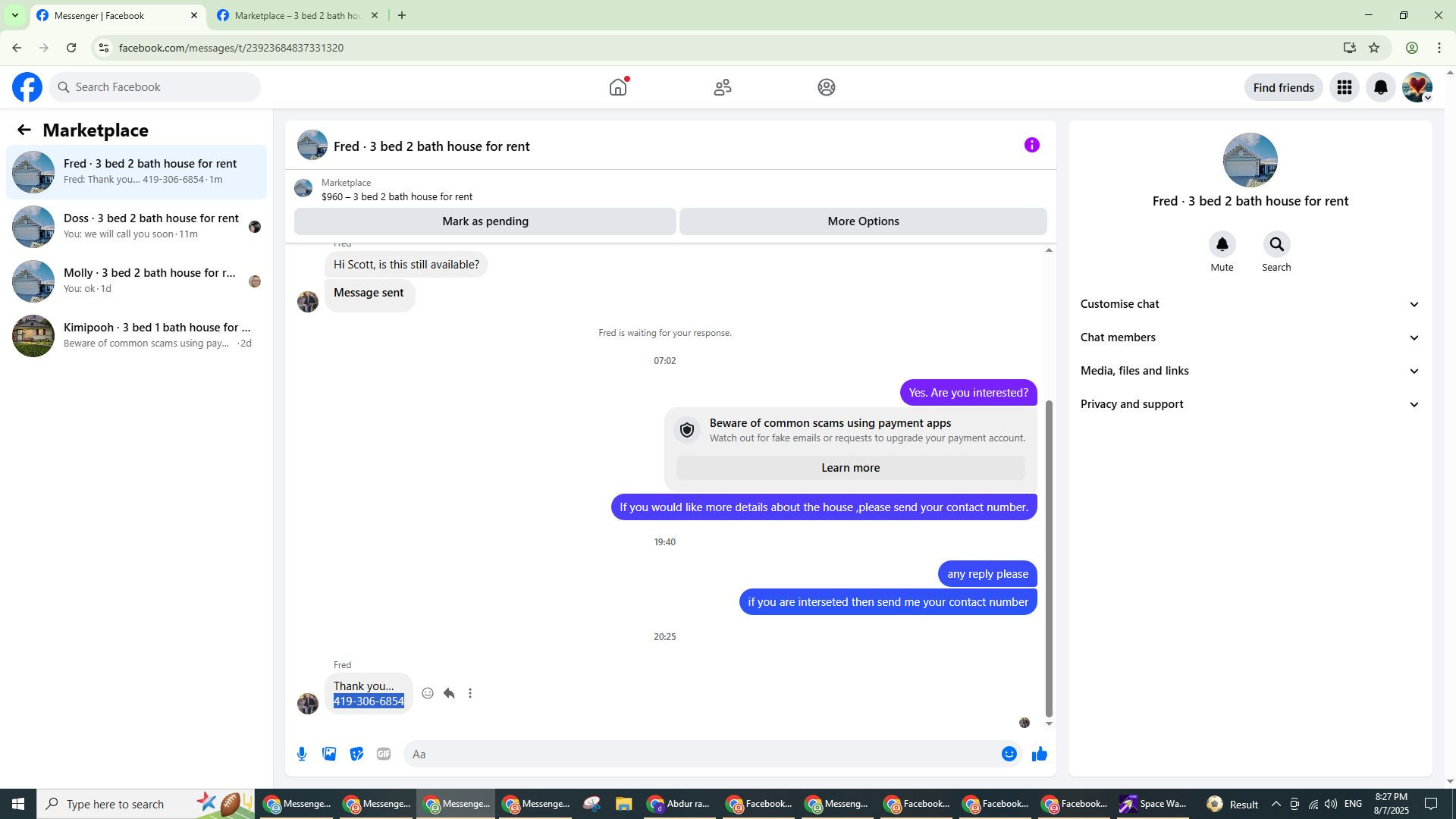Click the Search Facebook field
Viewport: 1456px width, 819px height.
coord(155,87)
